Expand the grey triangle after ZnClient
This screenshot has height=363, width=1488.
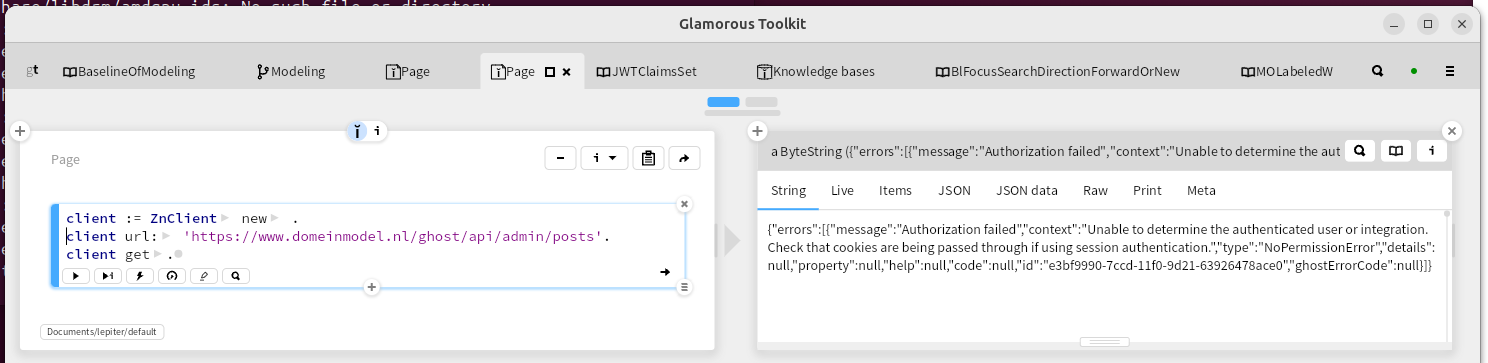coord(225,218)
